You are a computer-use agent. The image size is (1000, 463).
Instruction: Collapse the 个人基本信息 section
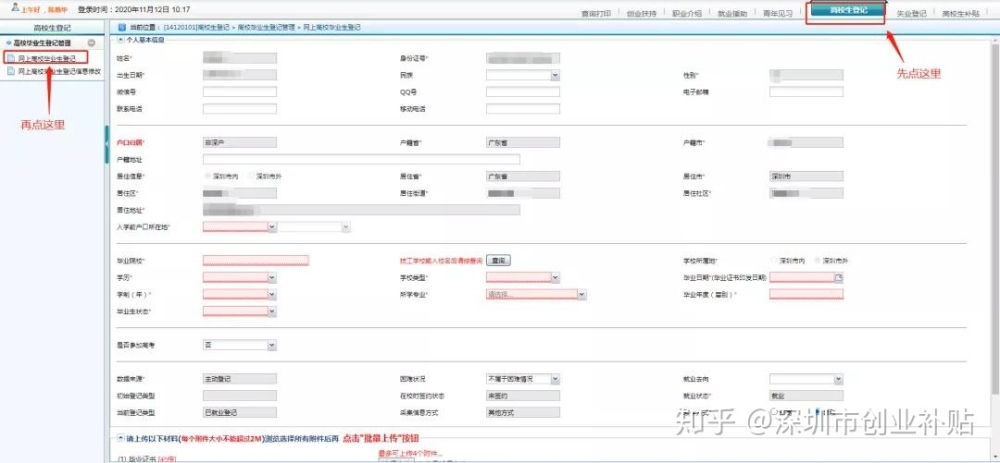tap(121, 40)
